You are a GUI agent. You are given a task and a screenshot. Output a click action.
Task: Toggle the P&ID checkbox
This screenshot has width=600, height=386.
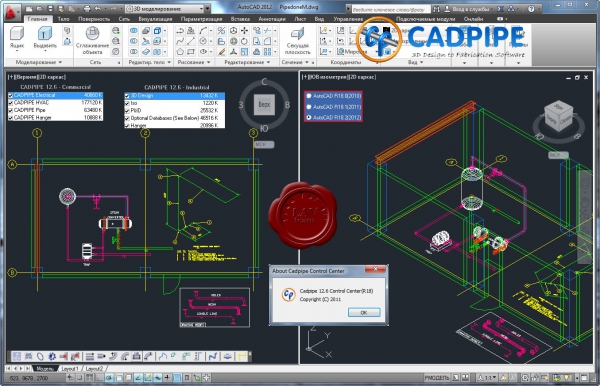click(127, 111)
